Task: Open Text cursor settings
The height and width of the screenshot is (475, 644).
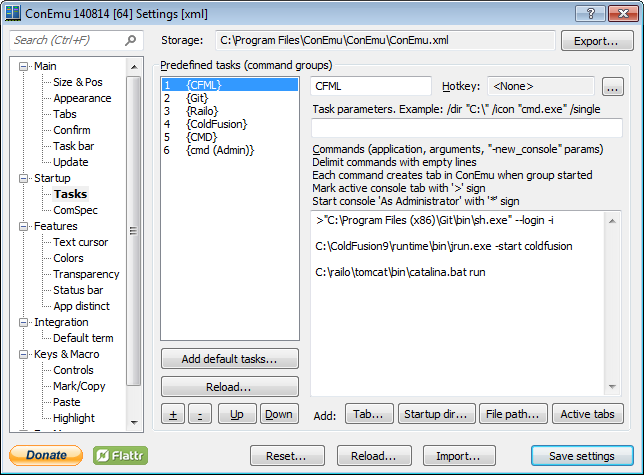Action: [80, 242]
